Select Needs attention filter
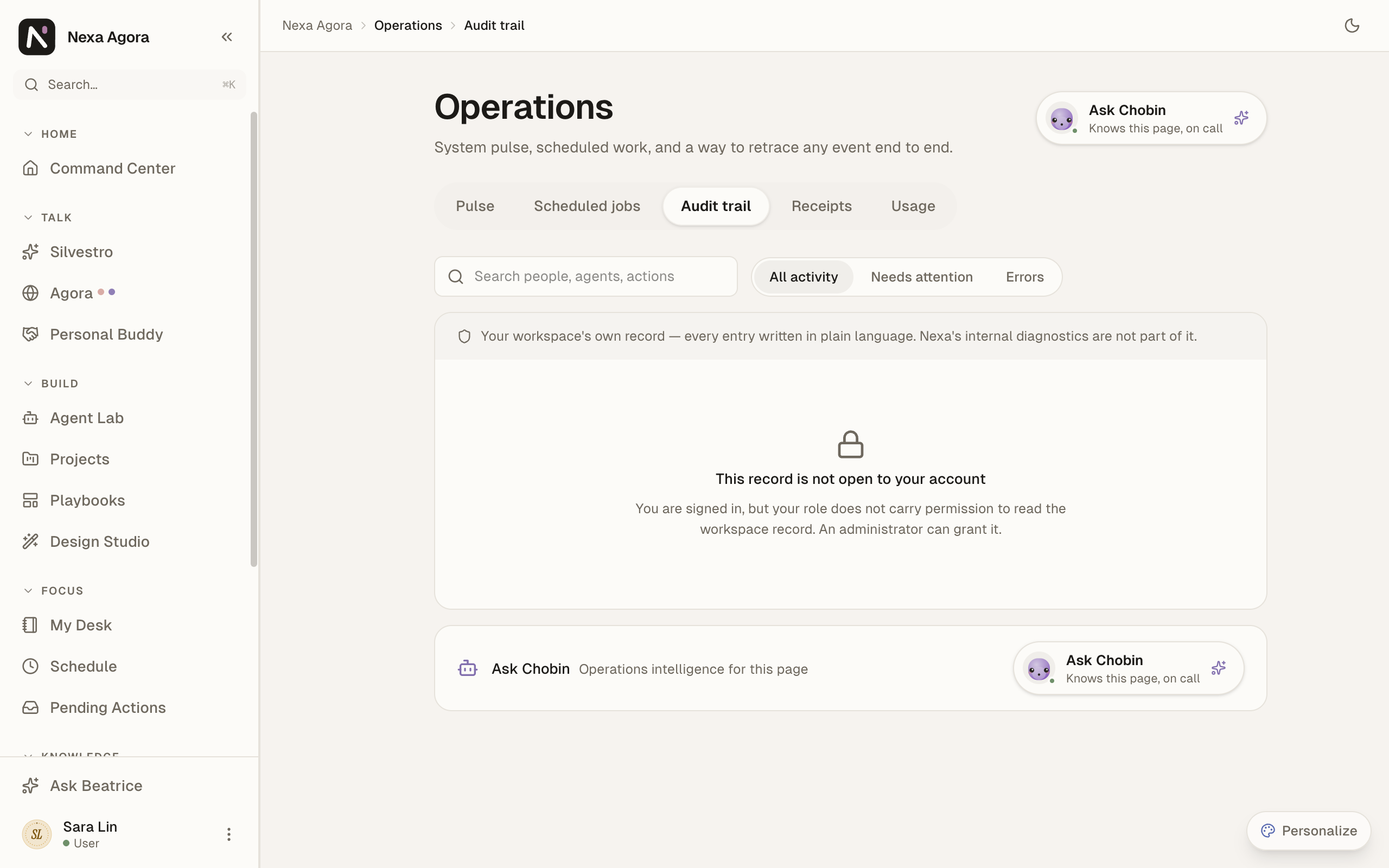This screenshot has width=1389, height=868. 921,277
